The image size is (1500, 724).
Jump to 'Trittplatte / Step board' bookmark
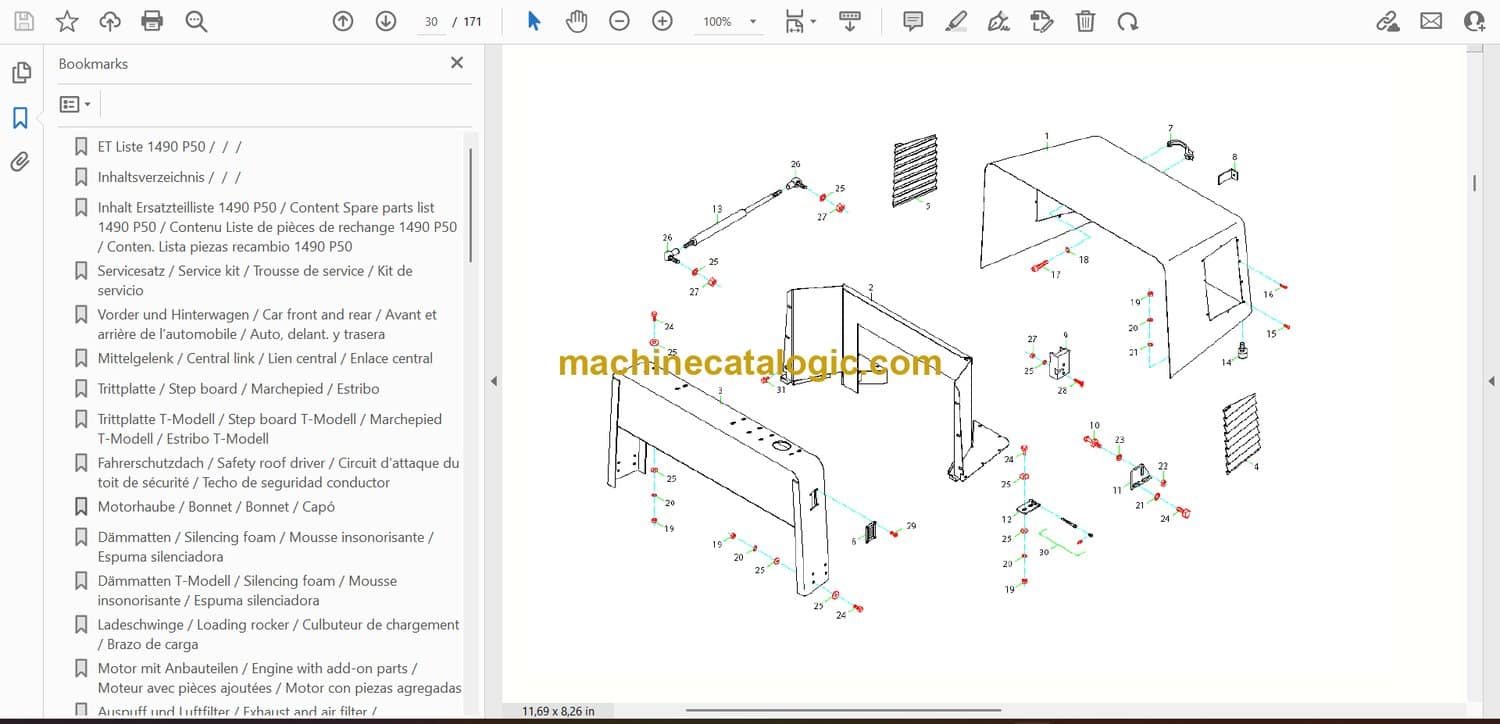(x=238, y=389)
